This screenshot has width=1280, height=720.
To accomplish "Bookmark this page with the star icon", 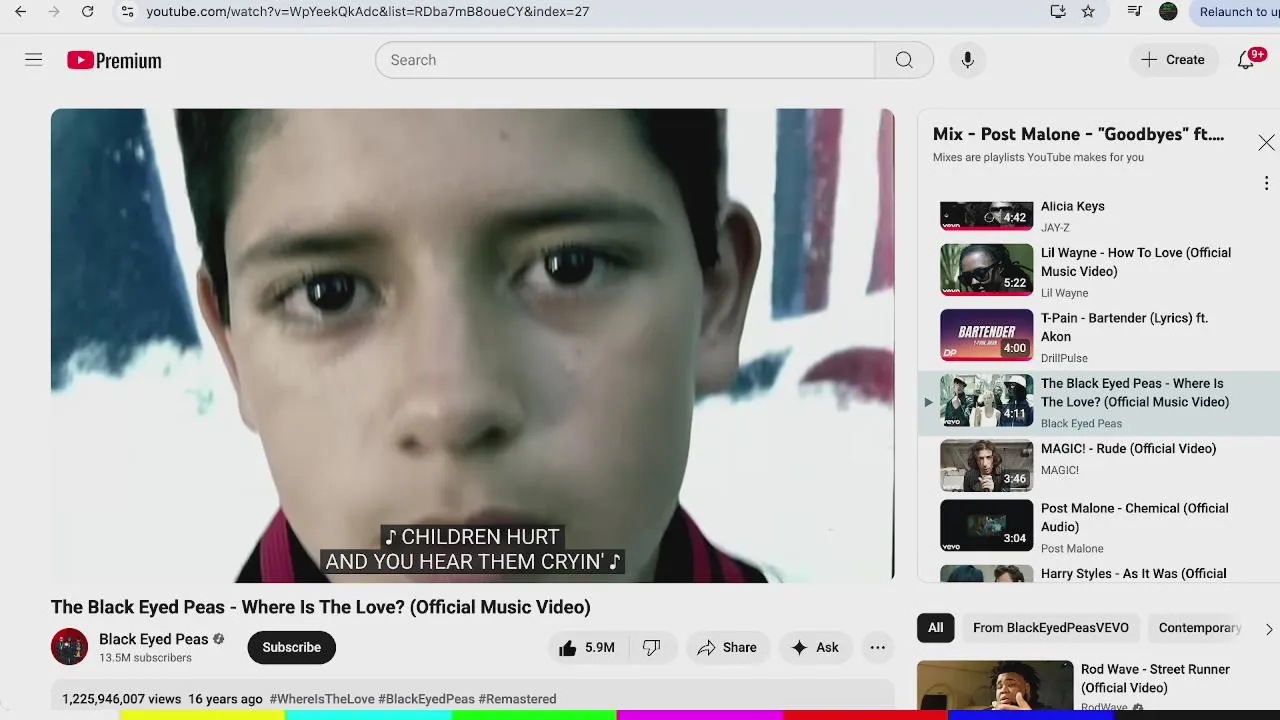I will [1088, 12].
